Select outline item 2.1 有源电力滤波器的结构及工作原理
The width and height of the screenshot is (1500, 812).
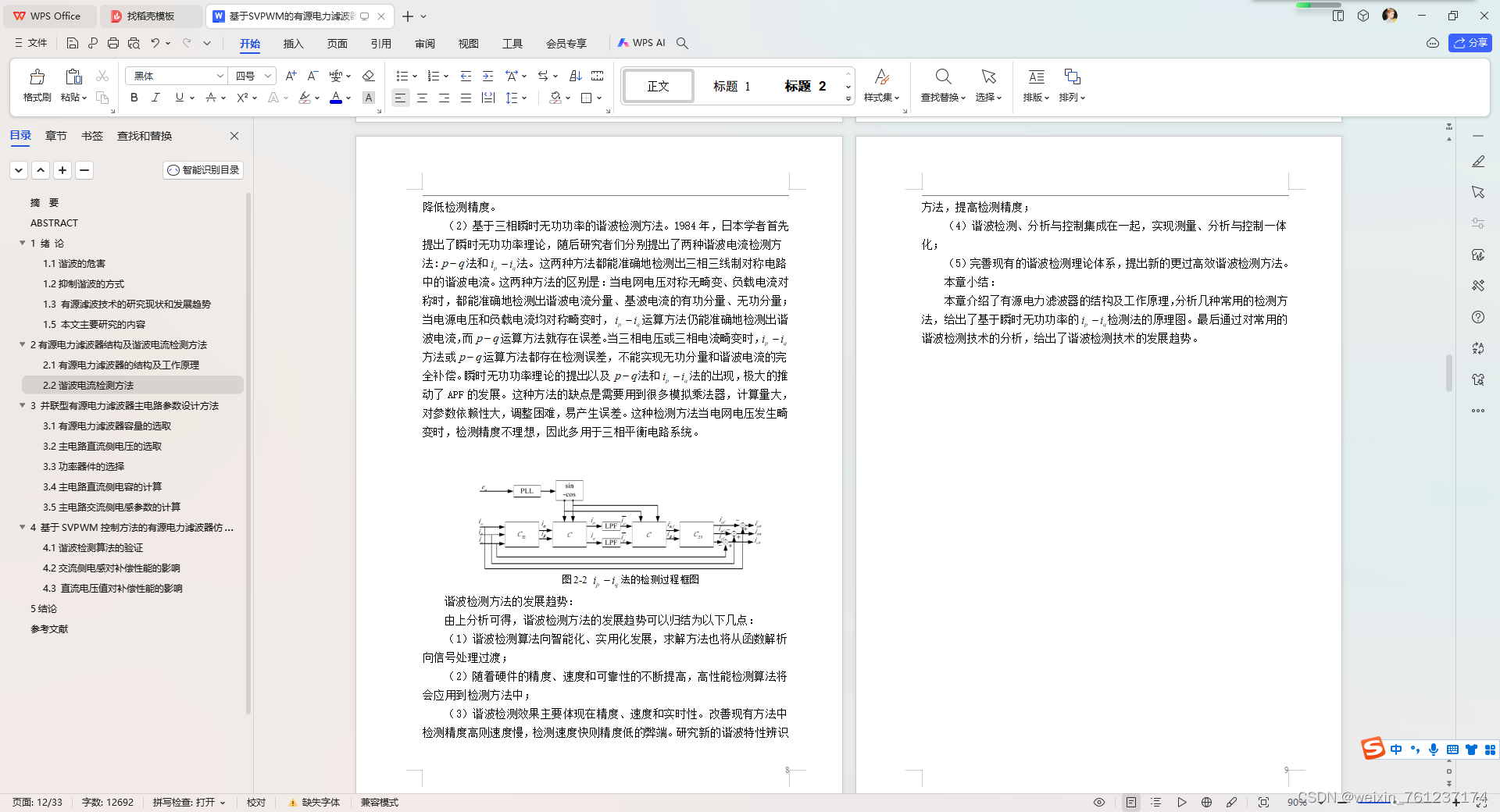[121, 365]
